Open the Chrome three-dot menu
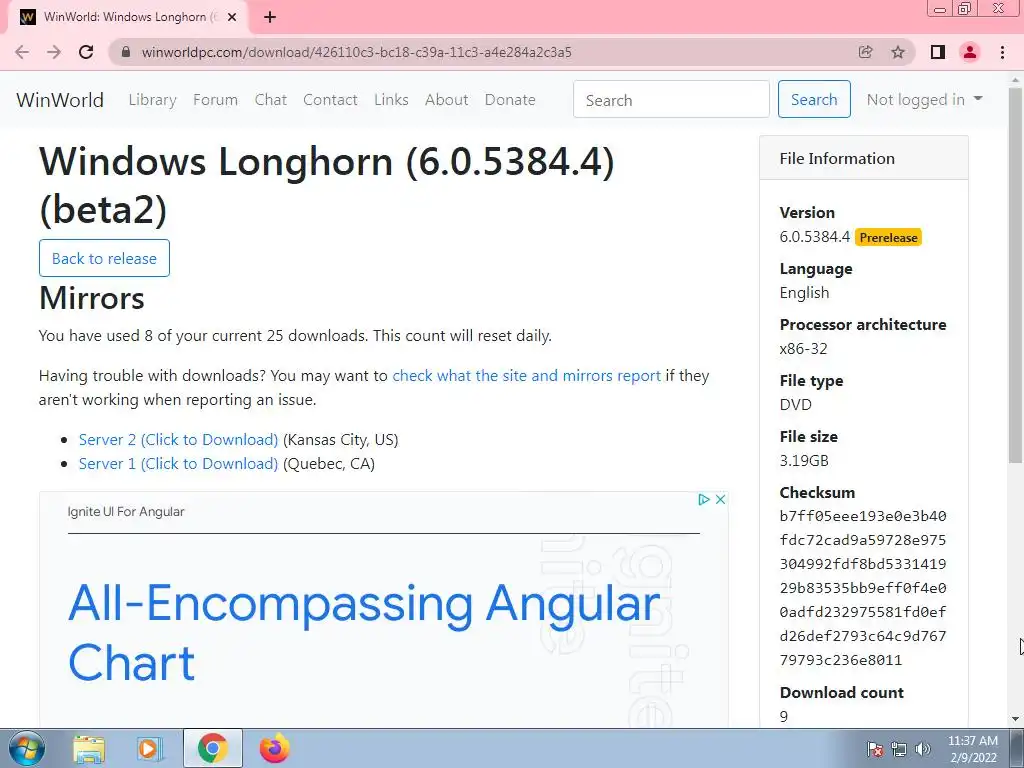 (1002, 52)
